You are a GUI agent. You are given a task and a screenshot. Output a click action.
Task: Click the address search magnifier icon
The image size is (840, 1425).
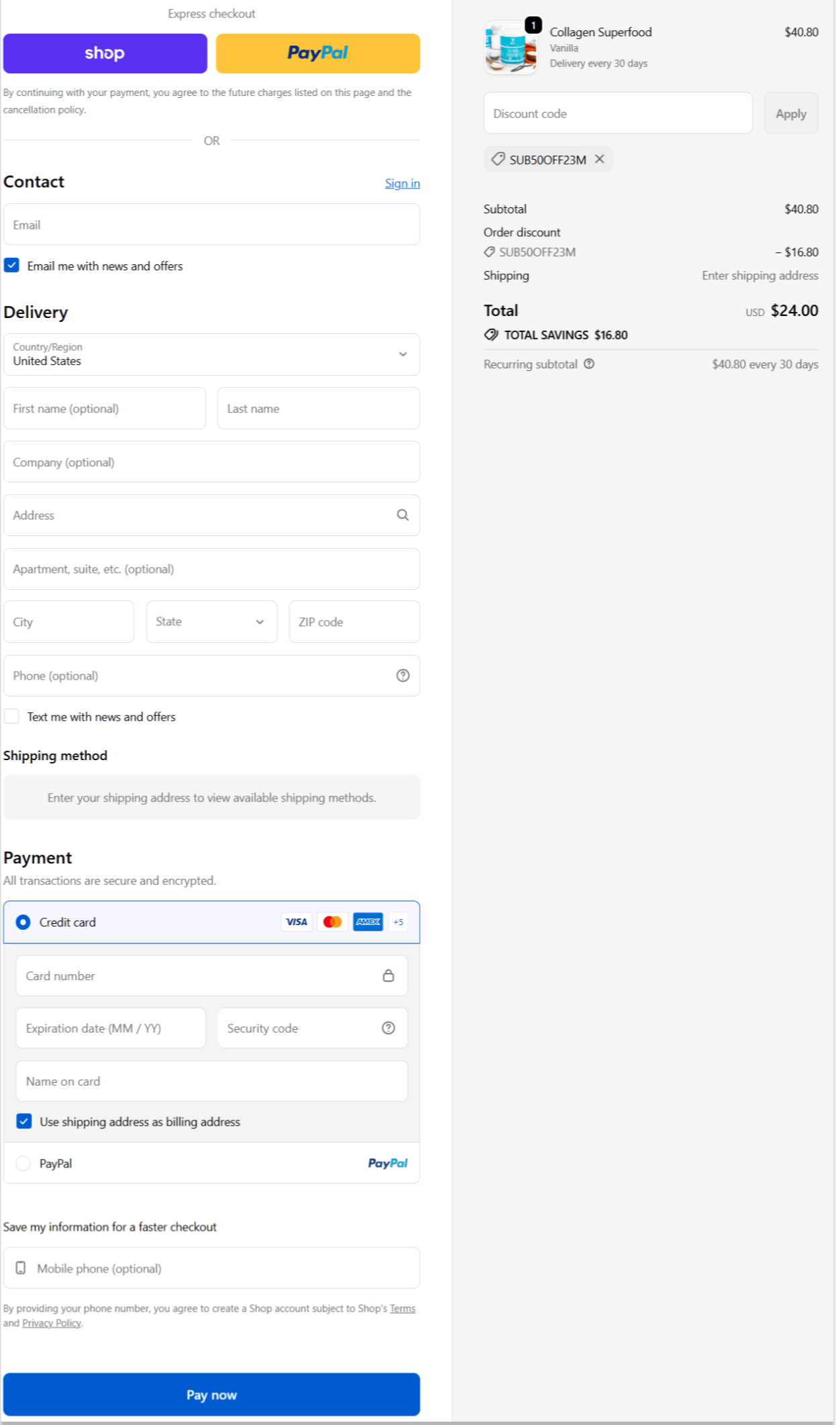click(403, 515)
